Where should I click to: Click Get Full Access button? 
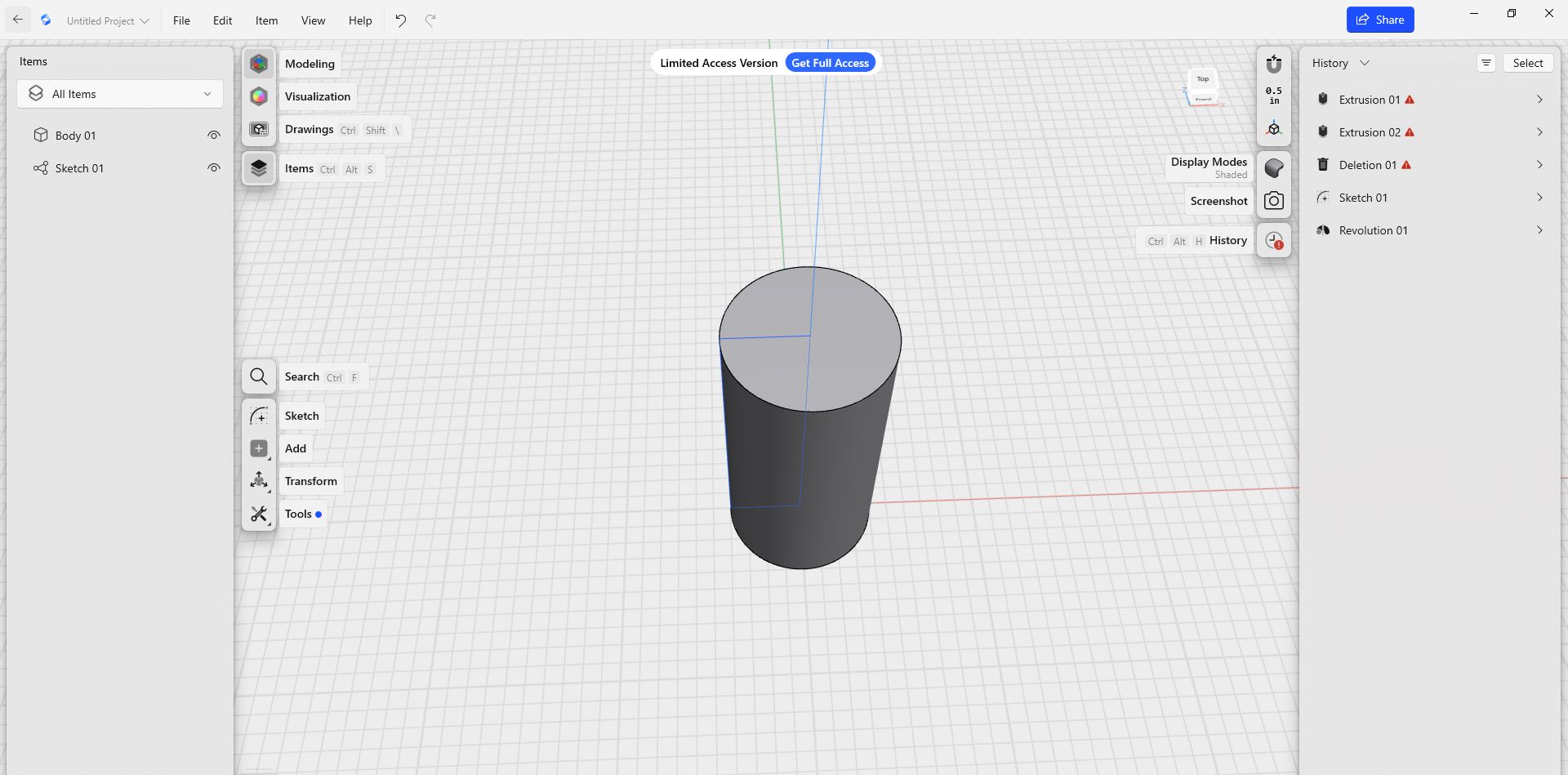click(830, 63)
